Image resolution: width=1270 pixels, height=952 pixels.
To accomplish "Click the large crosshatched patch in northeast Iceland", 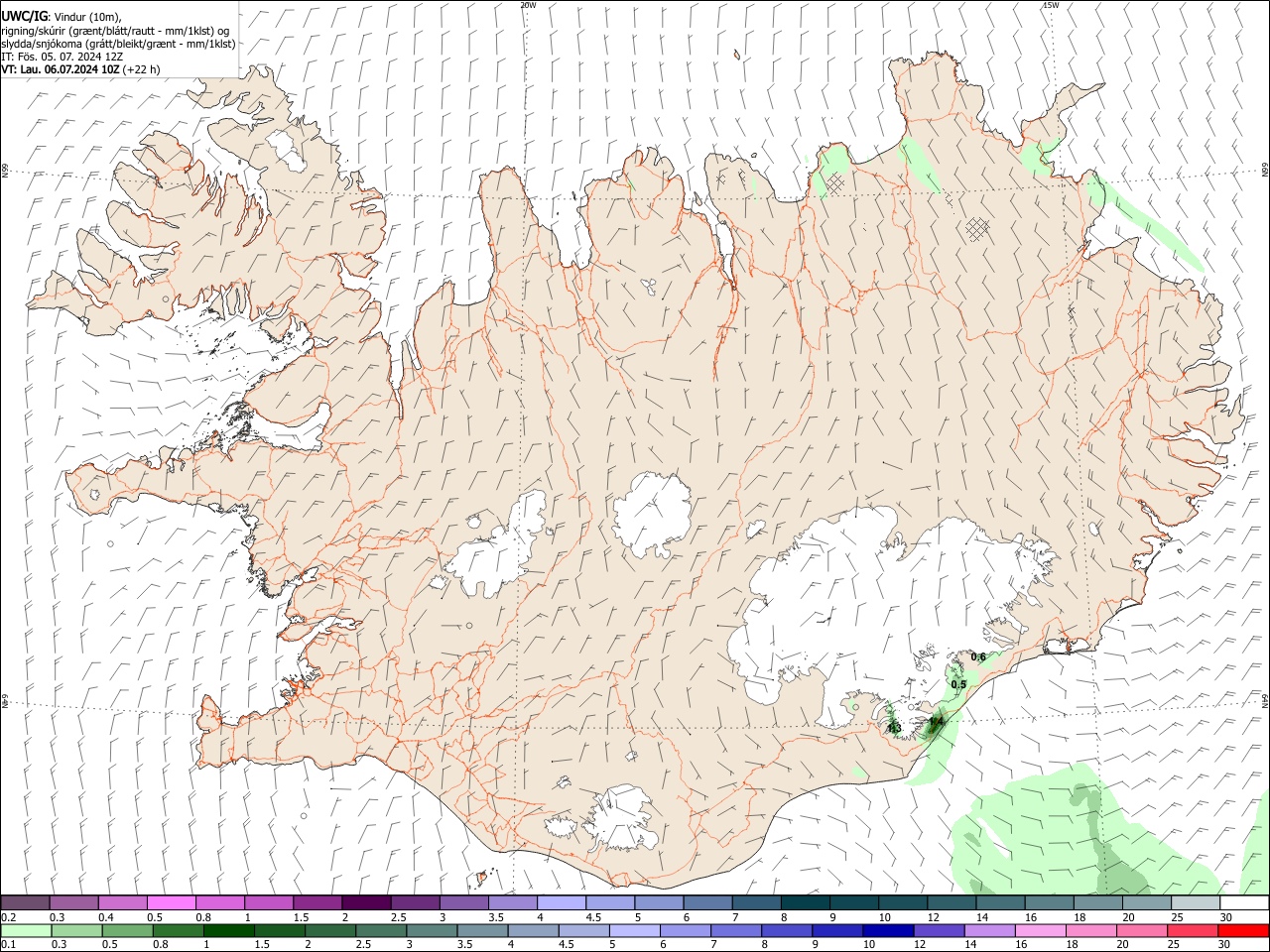I will pyautogui.click(x=978, y=229).
